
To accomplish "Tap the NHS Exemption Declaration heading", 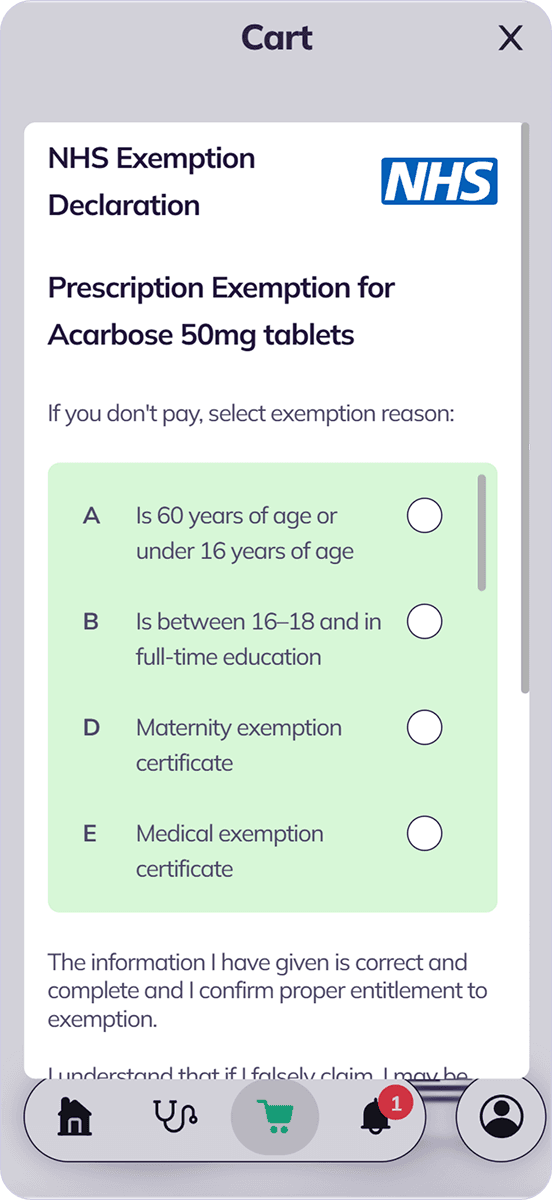I will (152, 182).
